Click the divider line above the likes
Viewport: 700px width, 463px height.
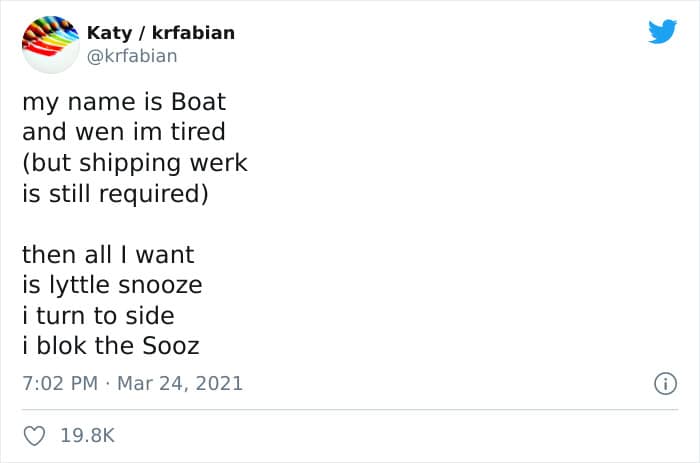350,409
